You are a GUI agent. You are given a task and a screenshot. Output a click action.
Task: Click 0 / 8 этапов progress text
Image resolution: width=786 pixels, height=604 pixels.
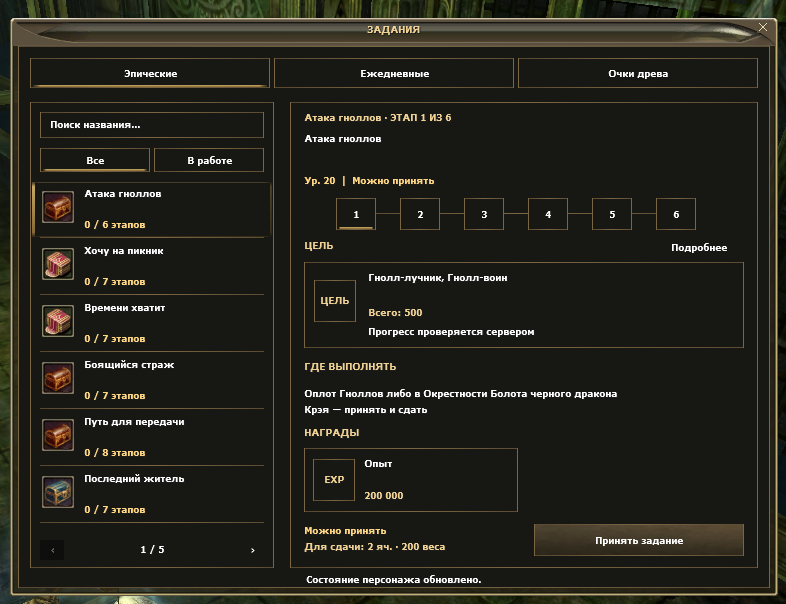[115, 453]
